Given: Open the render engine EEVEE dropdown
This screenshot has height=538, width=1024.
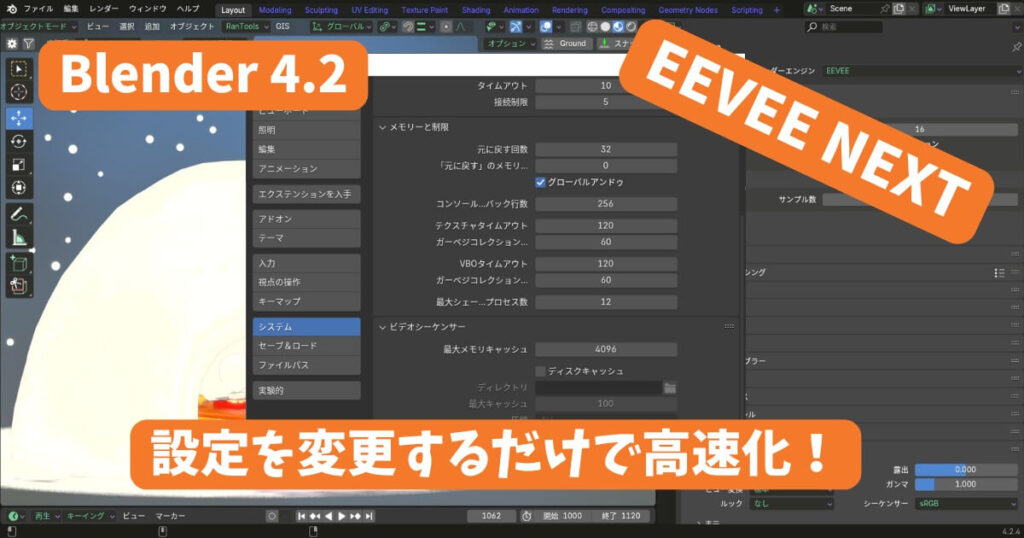Looking at the screenshot, I should [921, 71].
